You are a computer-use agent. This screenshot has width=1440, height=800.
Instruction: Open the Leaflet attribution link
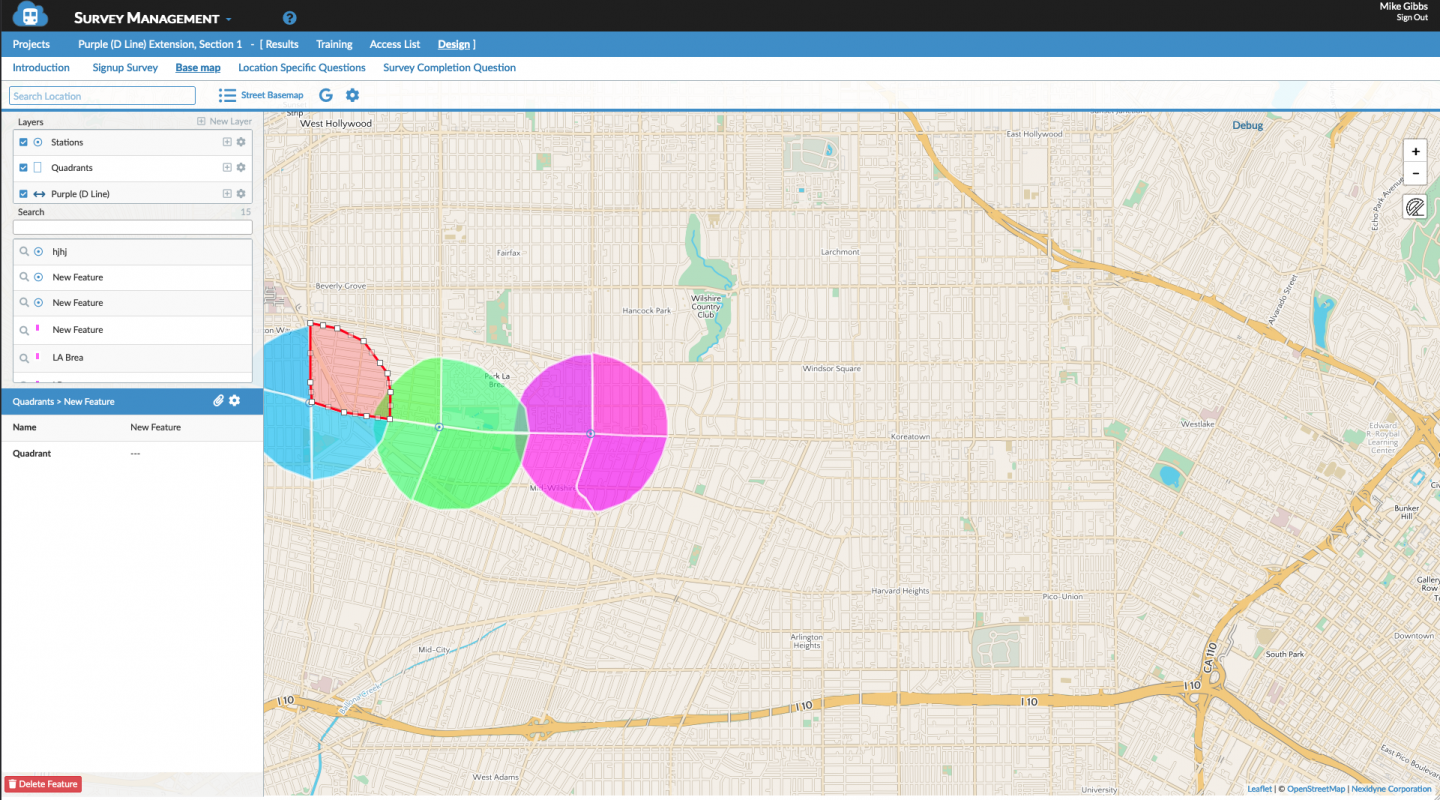1260,790
